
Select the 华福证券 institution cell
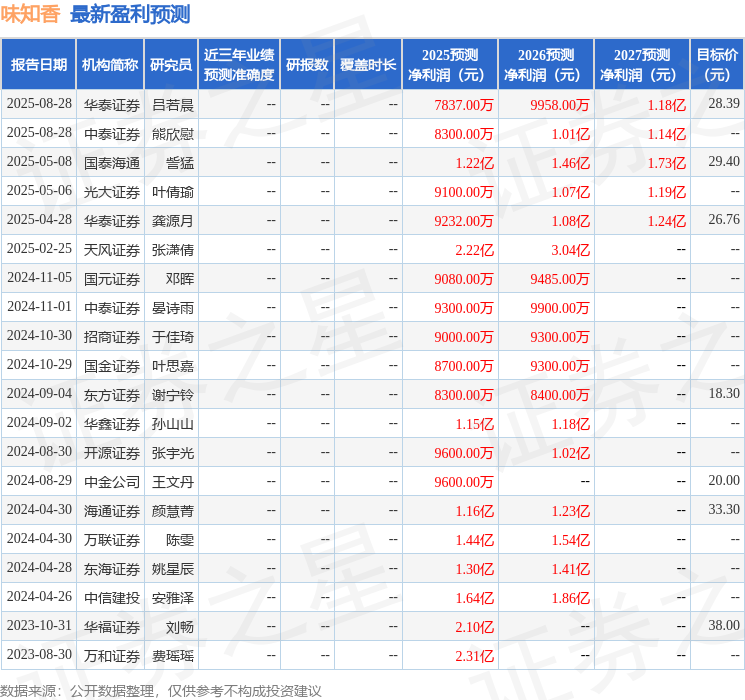pos(112,627)
